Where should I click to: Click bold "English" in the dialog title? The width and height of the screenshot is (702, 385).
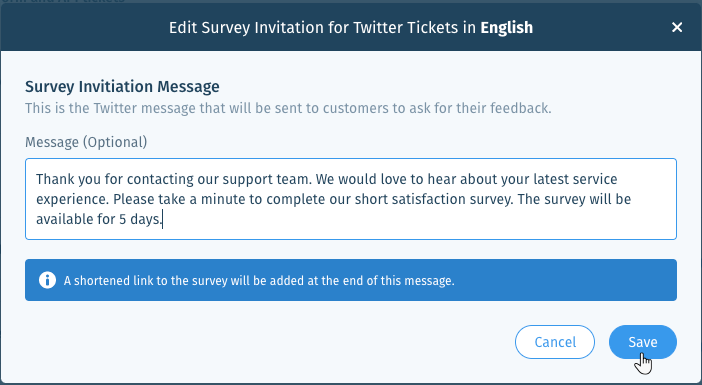506,28
